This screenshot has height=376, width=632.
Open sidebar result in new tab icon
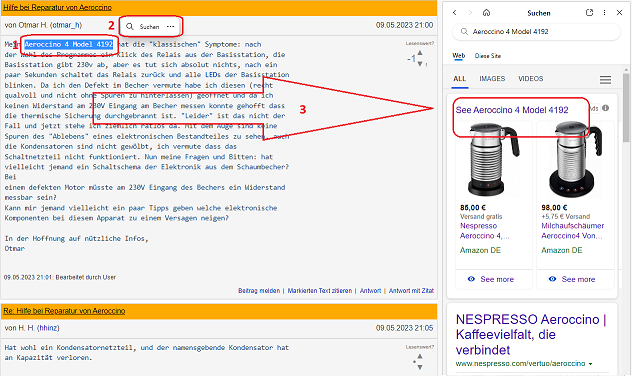(x=589, y=12)
